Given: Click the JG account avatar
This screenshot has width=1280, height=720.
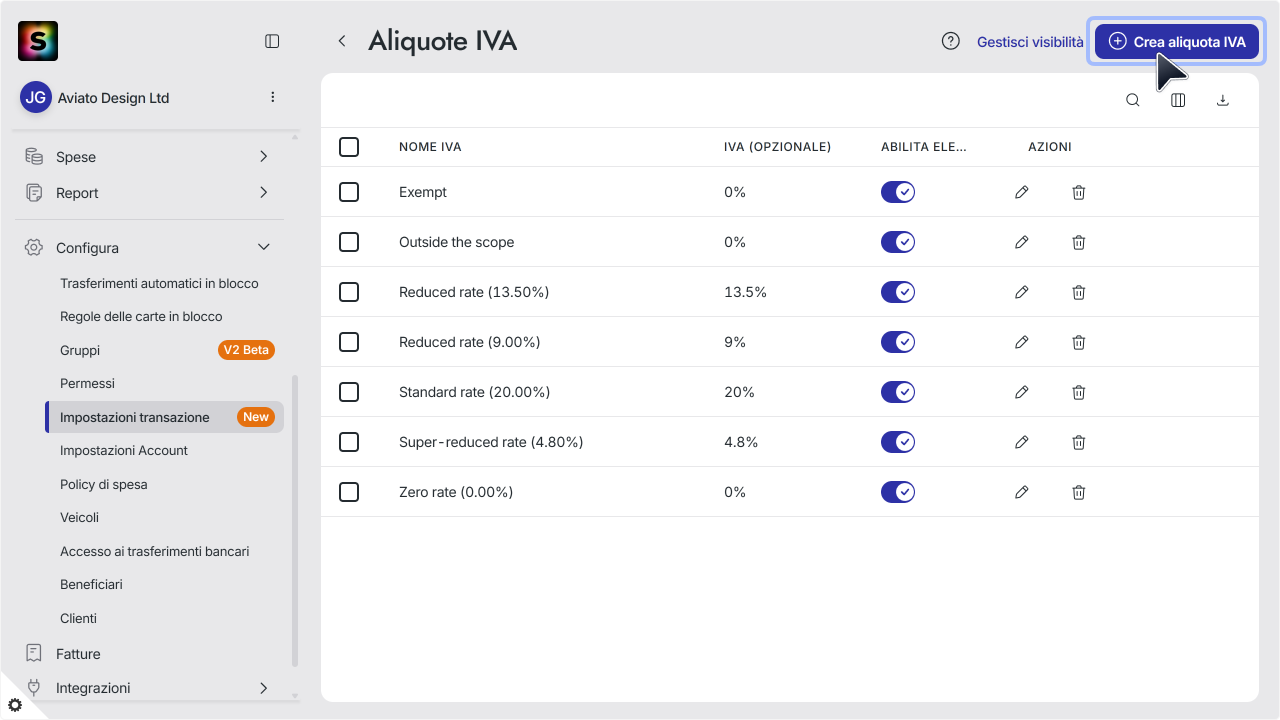Looking at the screenshot, I should click(x=36, y=97).
